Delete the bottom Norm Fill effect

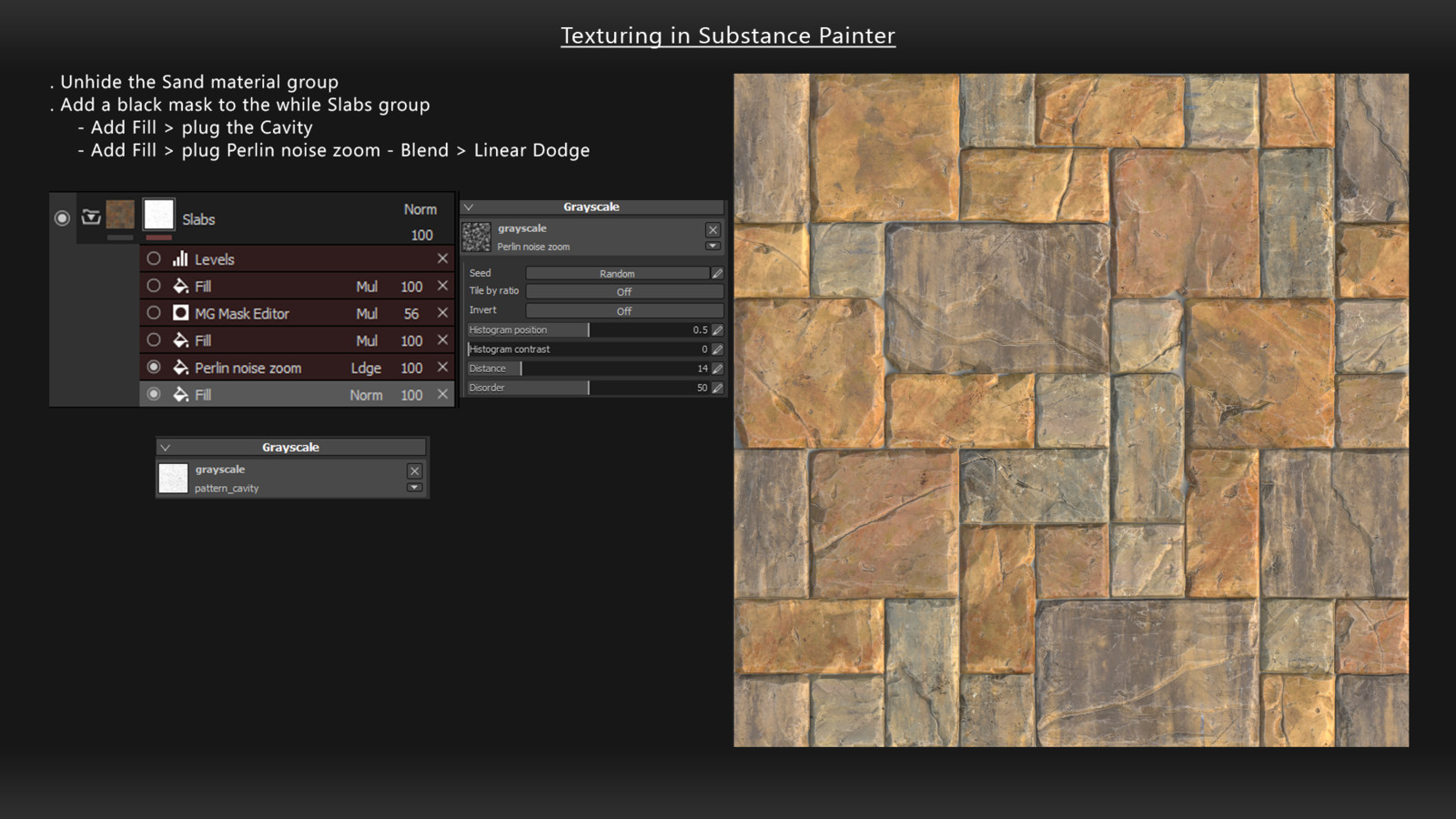(442, 395)
